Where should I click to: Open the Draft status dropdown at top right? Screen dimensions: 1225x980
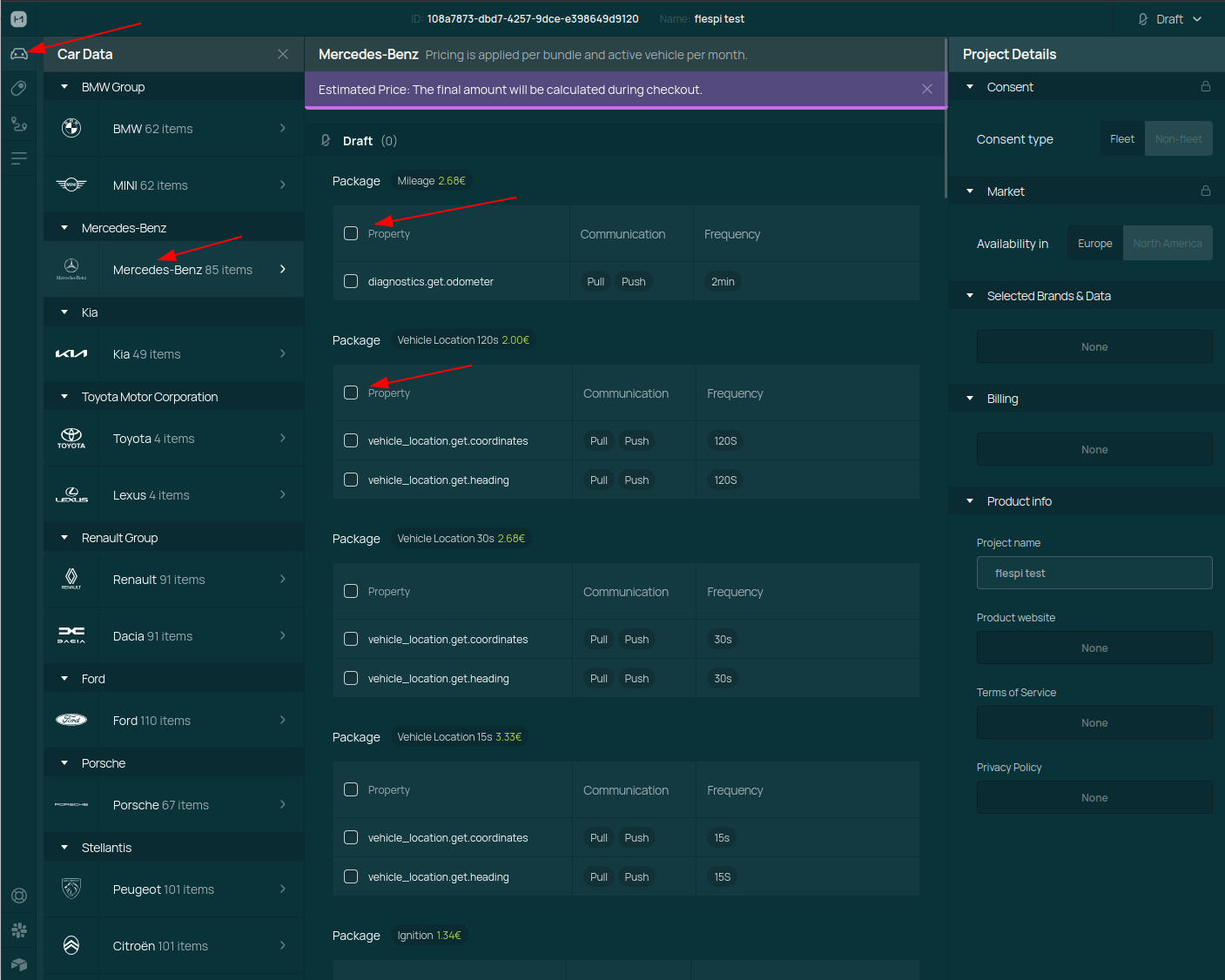point(1170,19)
